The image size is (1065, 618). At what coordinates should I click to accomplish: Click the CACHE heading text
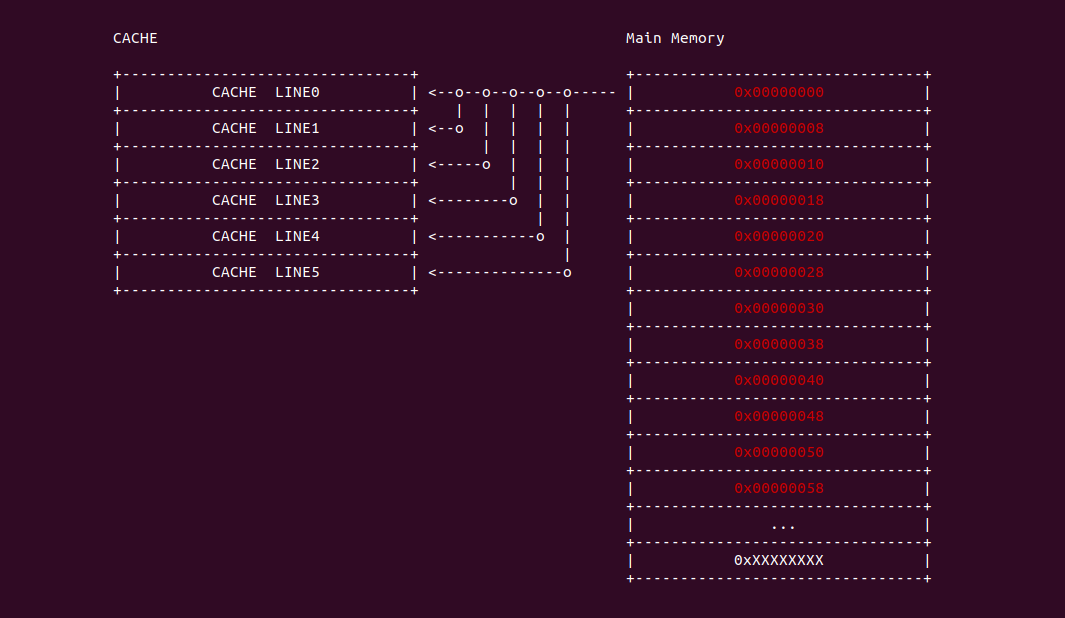tap(135, 38)
